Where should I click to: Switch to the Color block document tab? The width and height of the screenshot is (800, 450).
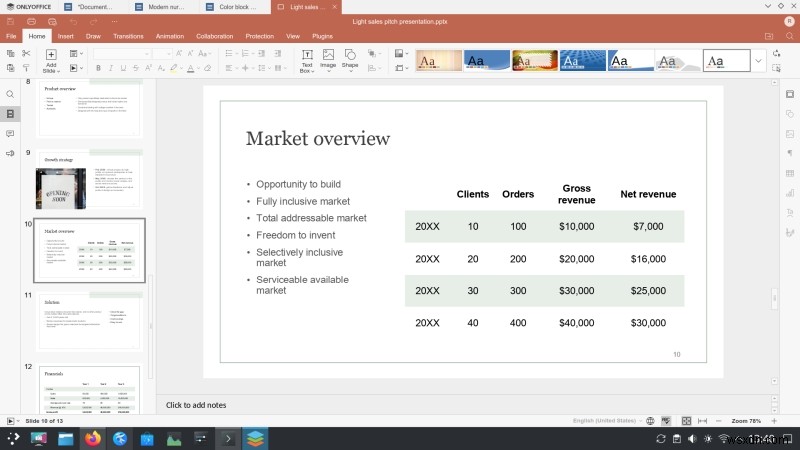point(235,7)
